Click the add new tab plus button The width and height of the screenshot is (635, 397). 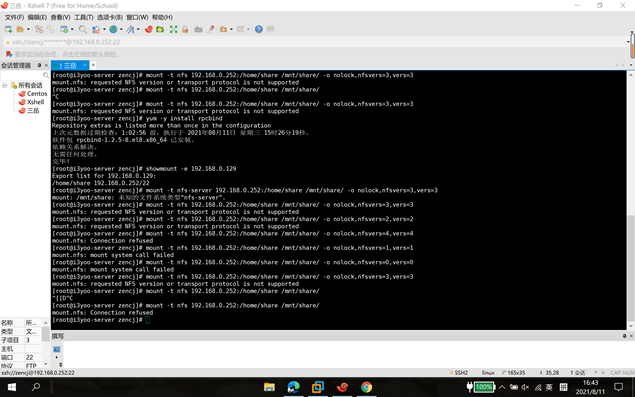coord(93,65)
